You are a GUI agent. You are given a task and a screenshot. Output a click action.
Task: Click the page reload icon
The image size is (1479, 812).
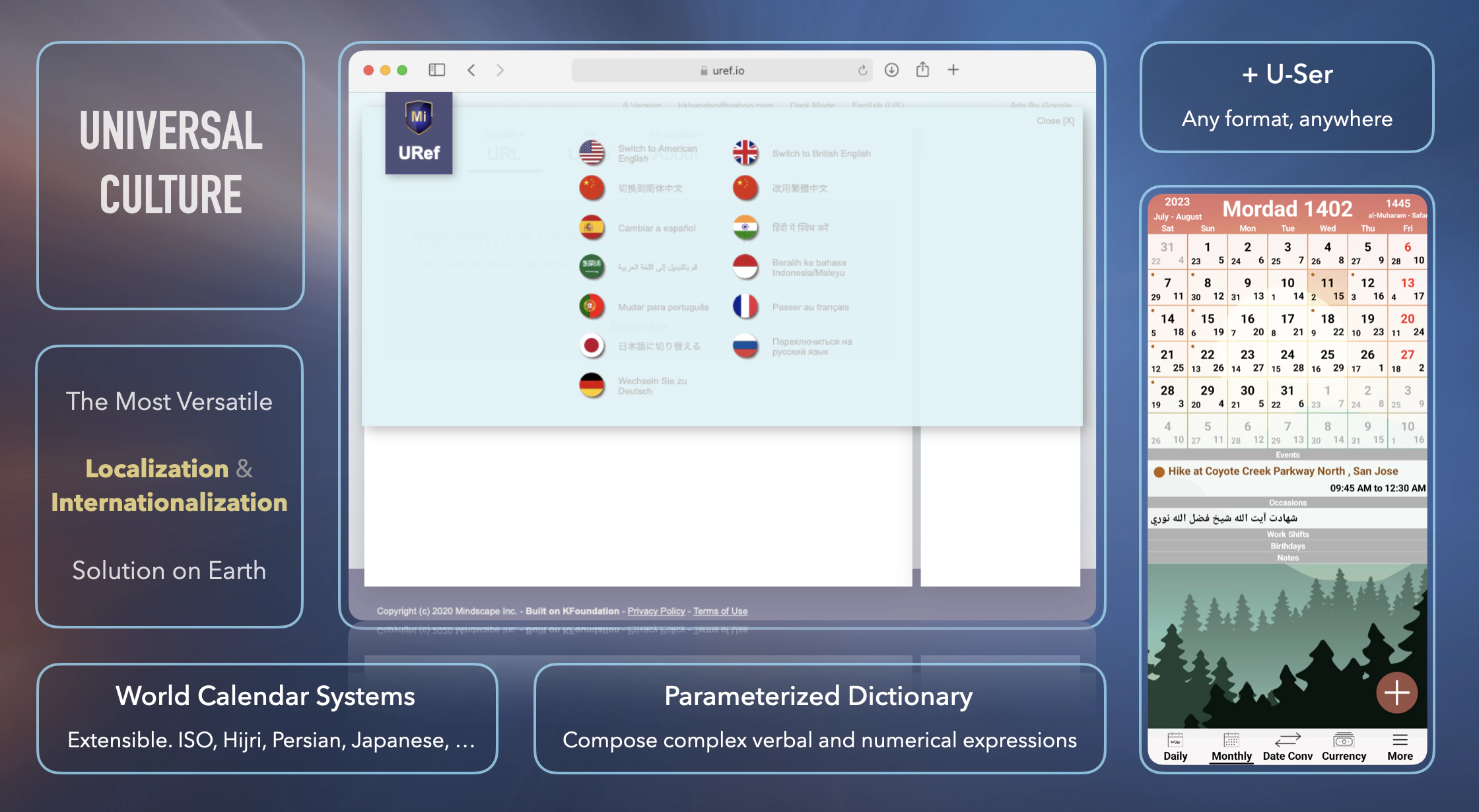[862, 70]
